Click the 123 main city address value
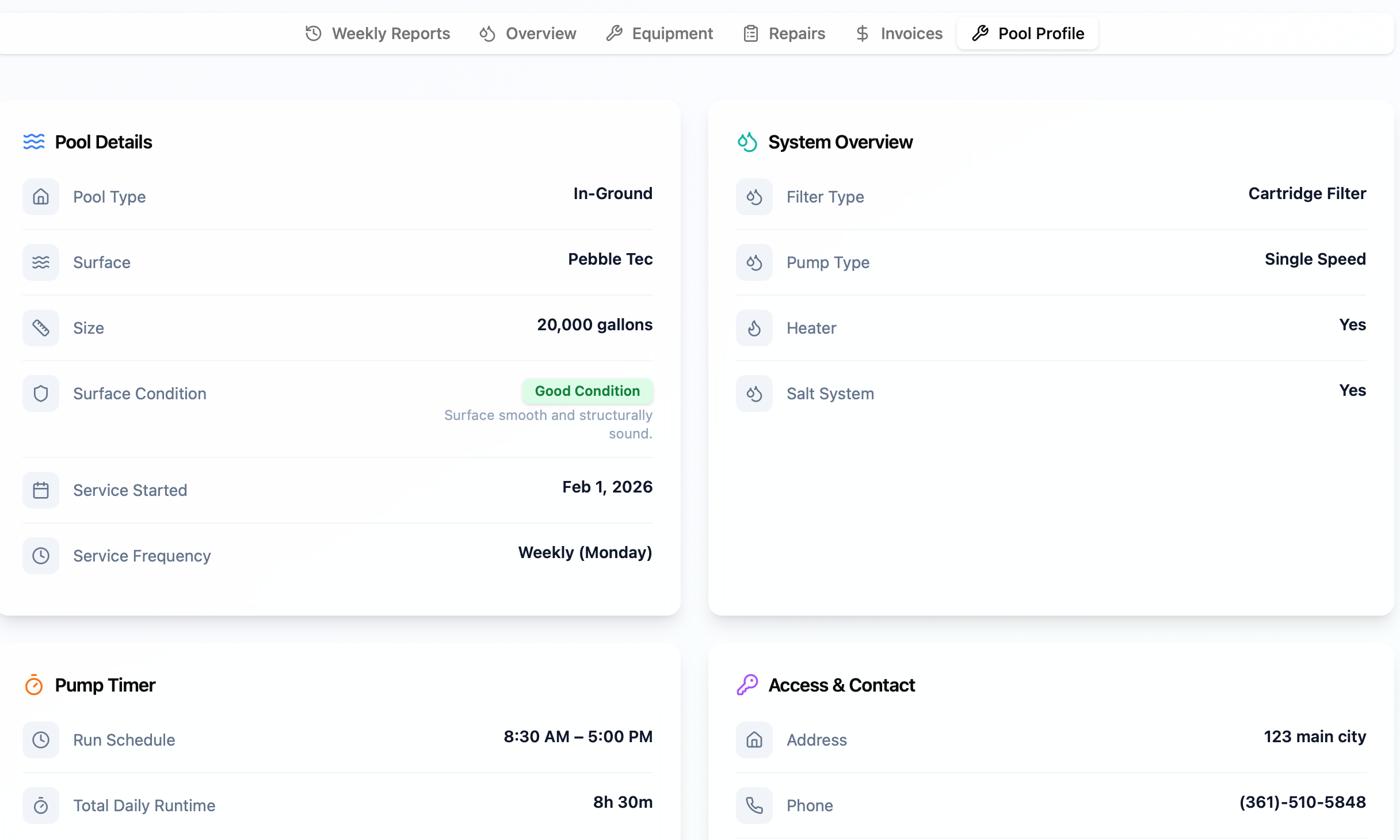 pos(1314,736)
